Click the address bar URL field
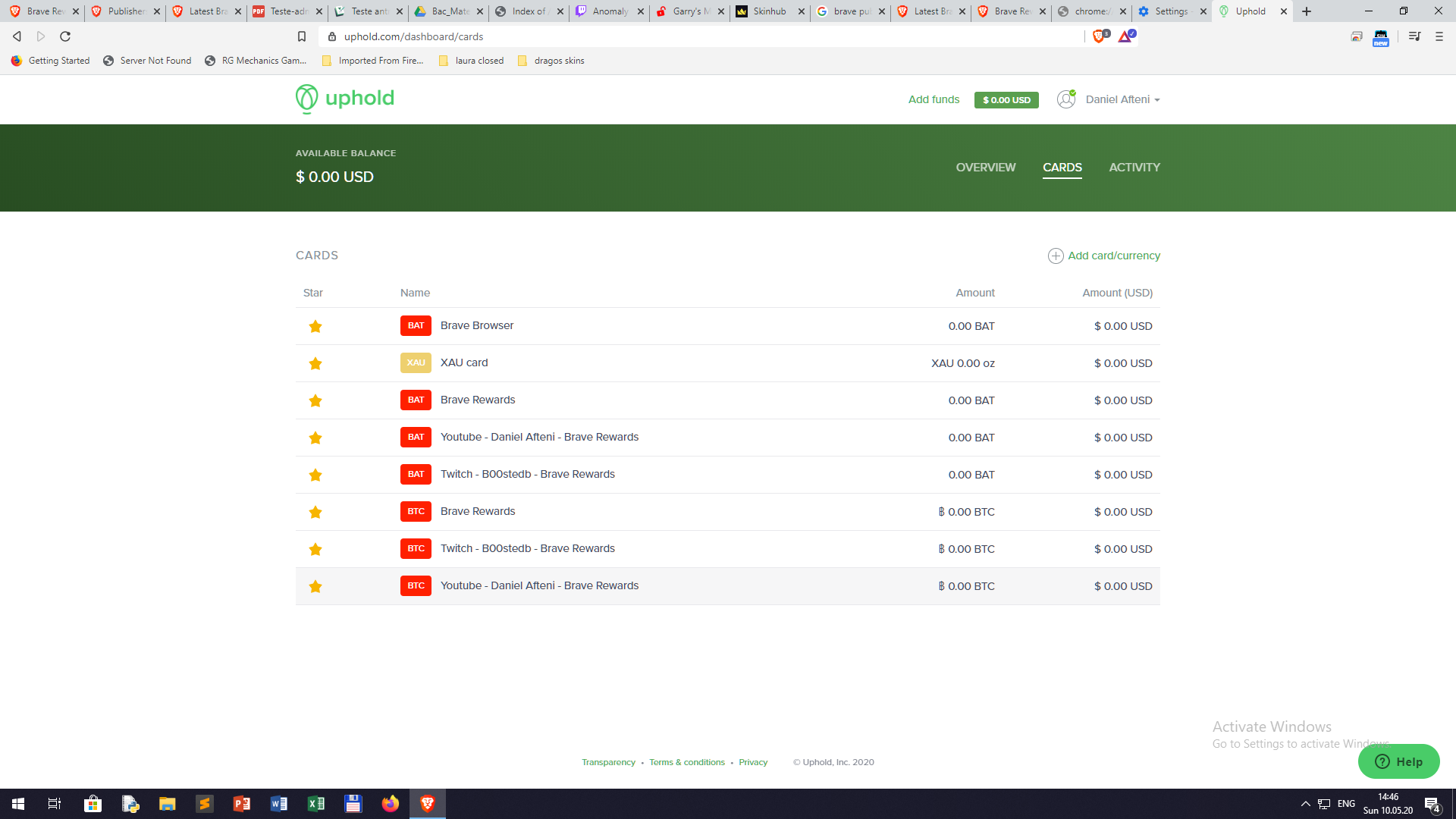 tap(682, 36)
